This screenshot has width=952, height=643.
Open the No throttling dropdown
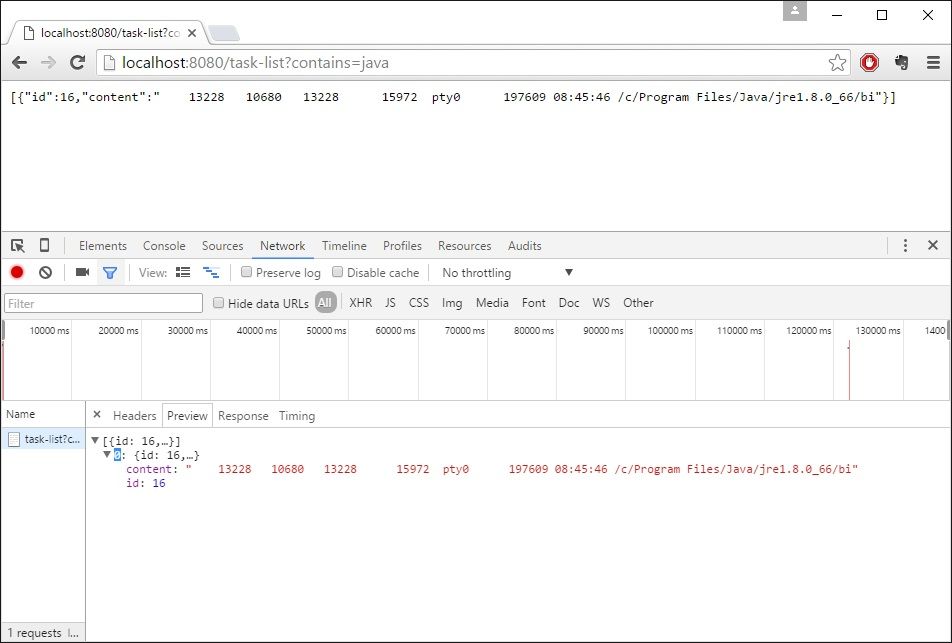click(x=507, y=273)
